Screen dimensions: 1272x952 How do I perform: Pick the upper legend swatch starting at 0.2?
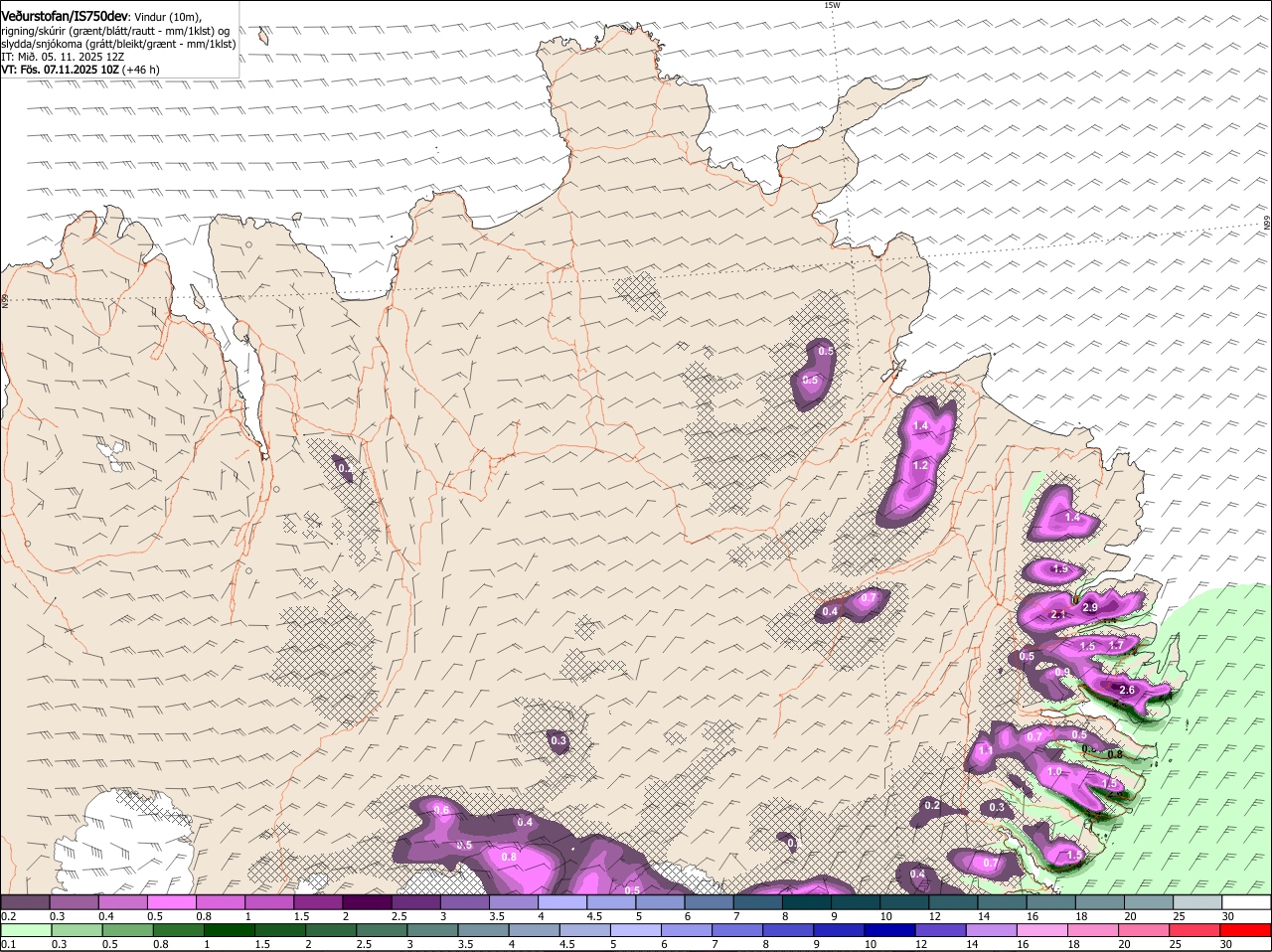25,901
